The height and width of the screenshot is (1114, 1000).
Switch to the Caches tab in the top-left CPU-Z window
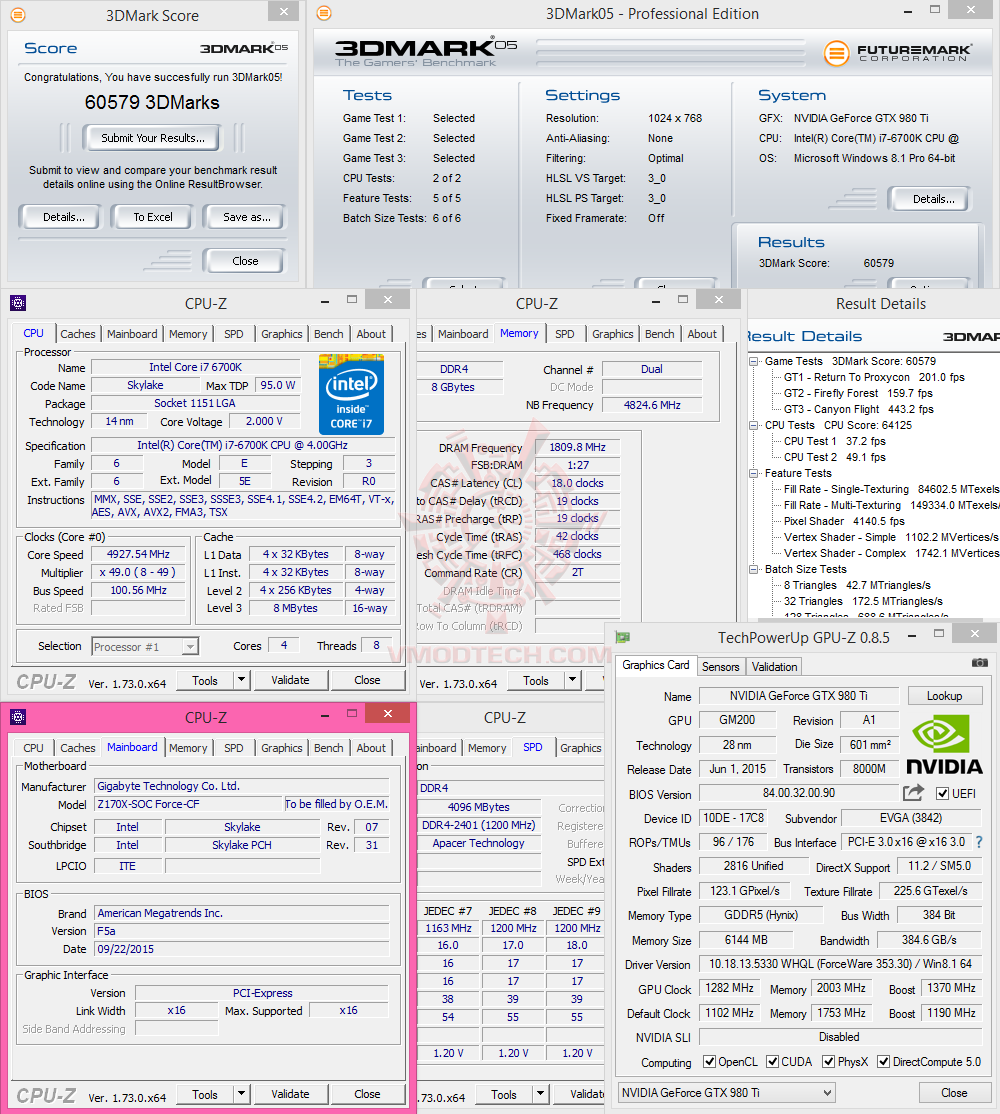77,334
